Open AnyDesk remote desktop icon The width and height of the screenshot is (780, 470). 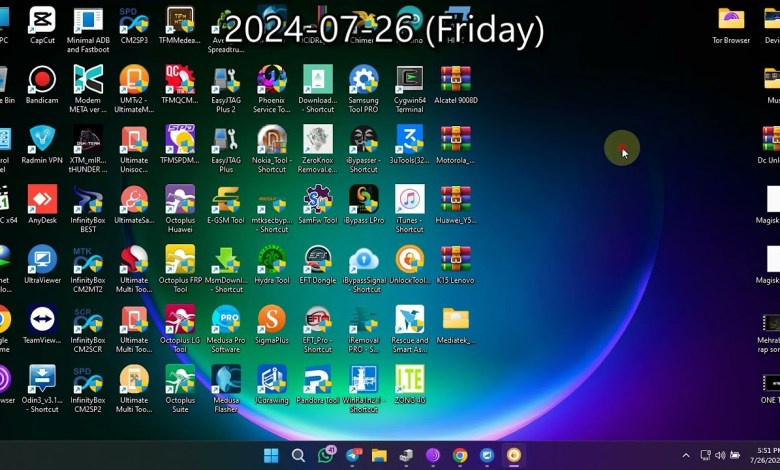42,199
